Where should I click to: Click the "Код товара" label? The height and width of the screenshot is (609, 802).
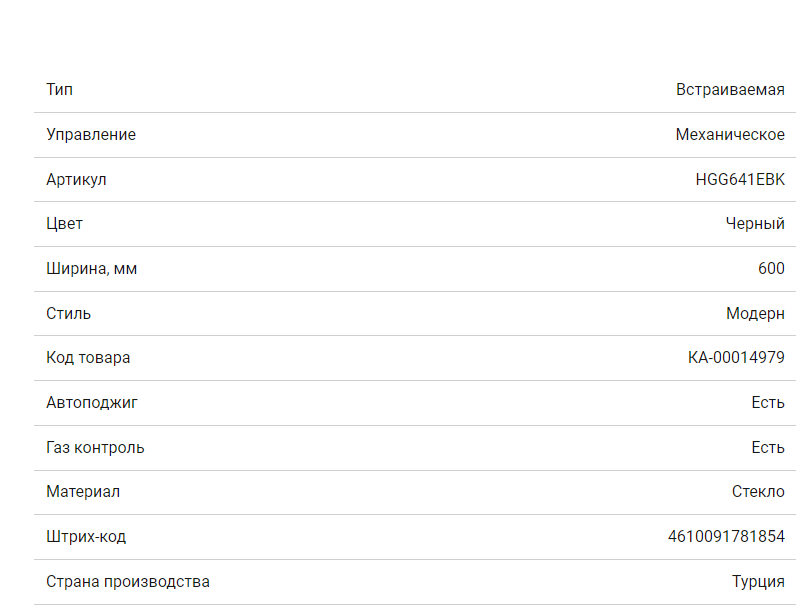(x=88, y=358)
